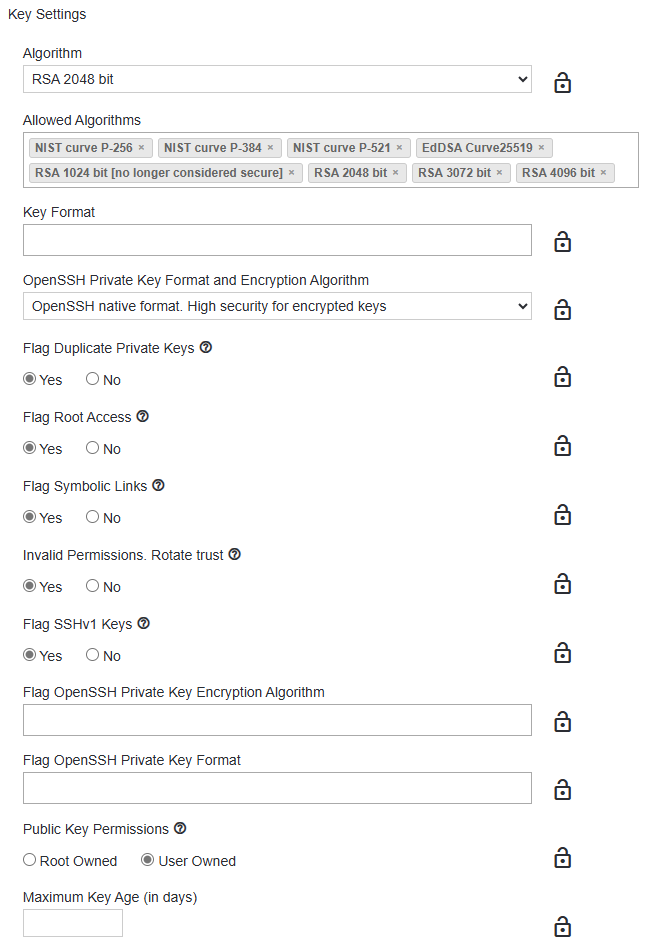Click the lock icon beside Key Format
The height and width of the screenshot is (944, 654).
point(562,240)
